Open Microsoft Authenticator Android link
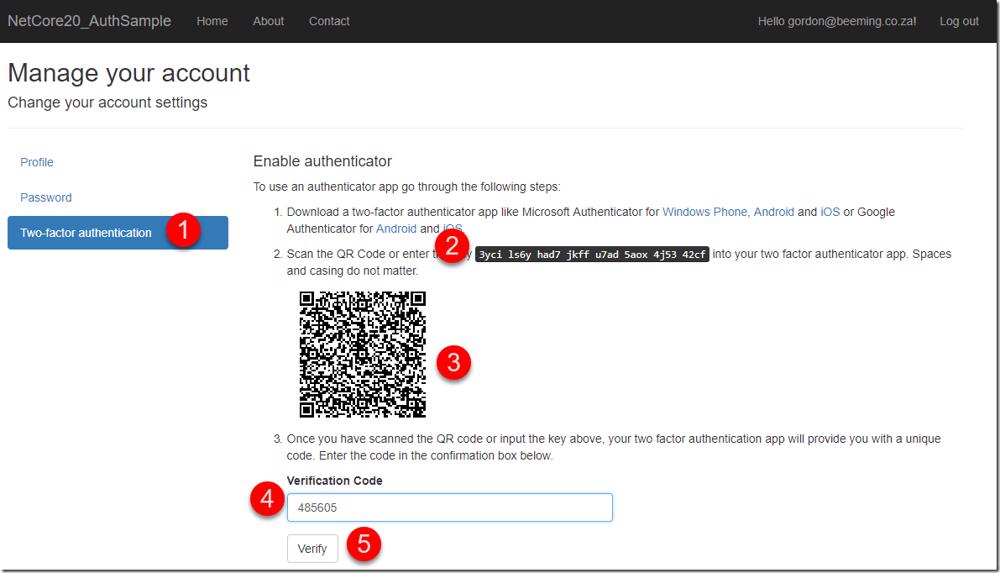The height and width of the screenshot is (573, 1000). [774, 212]
